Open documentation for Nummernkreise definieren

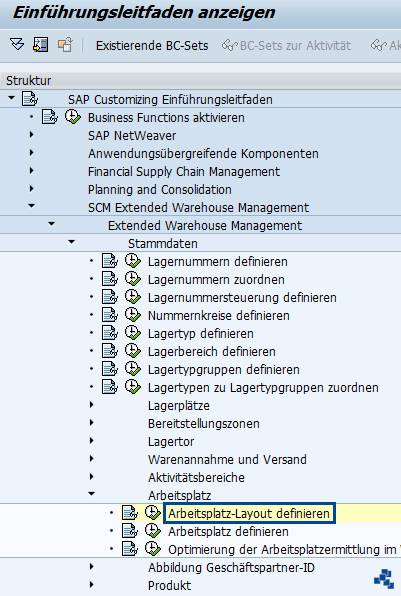110,315
